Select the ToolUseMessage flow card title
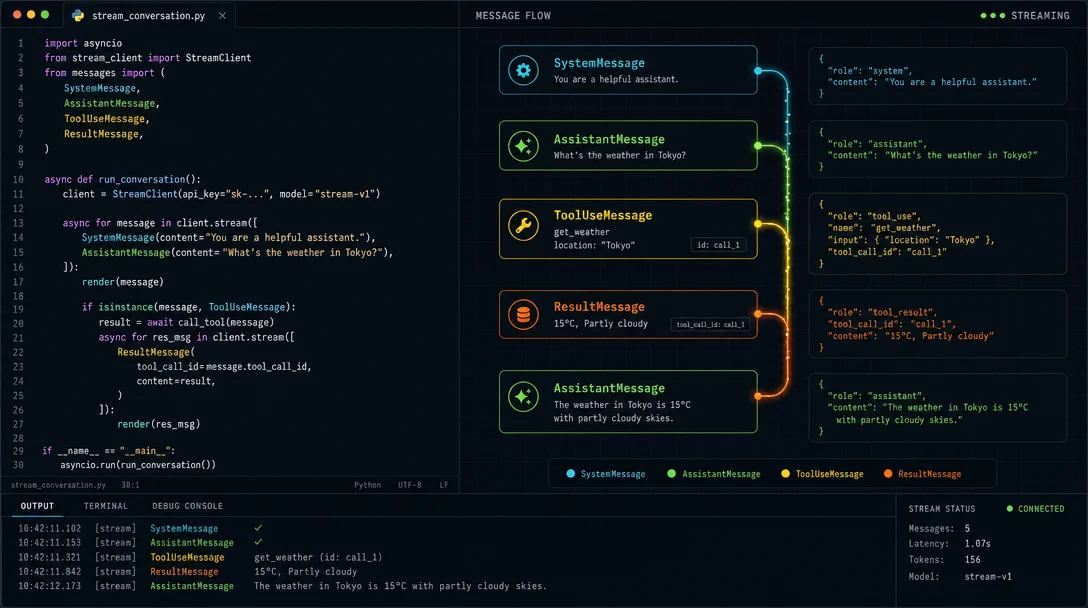1088x608 pixels. pyautogui.click(x=602, y=215)
